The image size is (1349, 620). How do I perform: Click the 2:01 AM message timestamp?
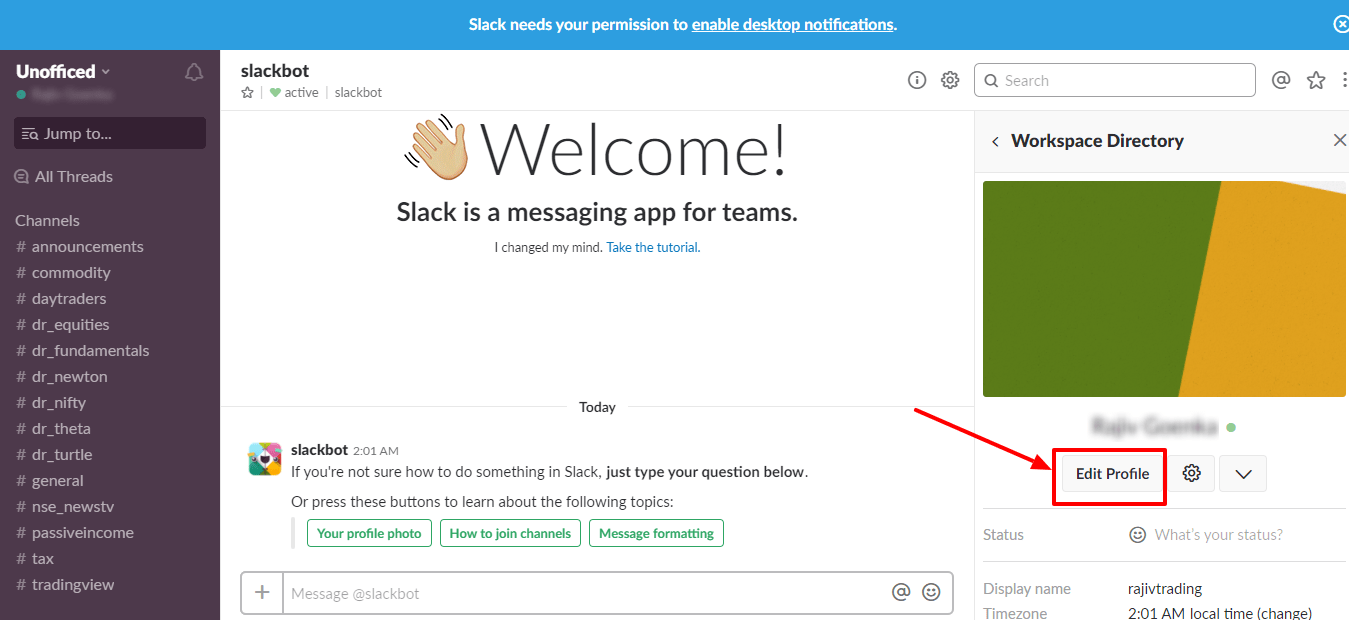coord(376,451)
